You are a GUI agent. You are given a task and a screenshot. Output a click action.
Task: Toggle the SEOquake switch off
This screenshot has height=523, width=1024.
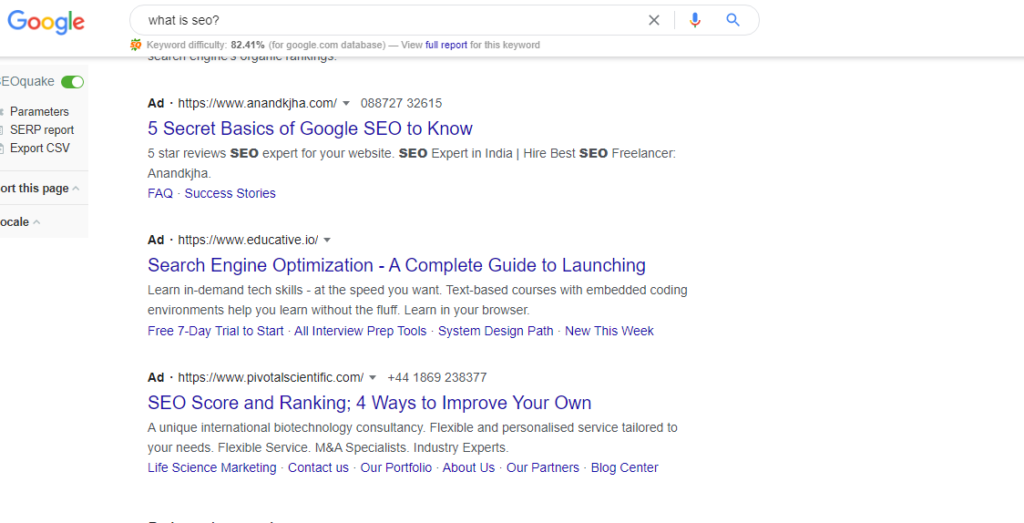tap(72, 82)
